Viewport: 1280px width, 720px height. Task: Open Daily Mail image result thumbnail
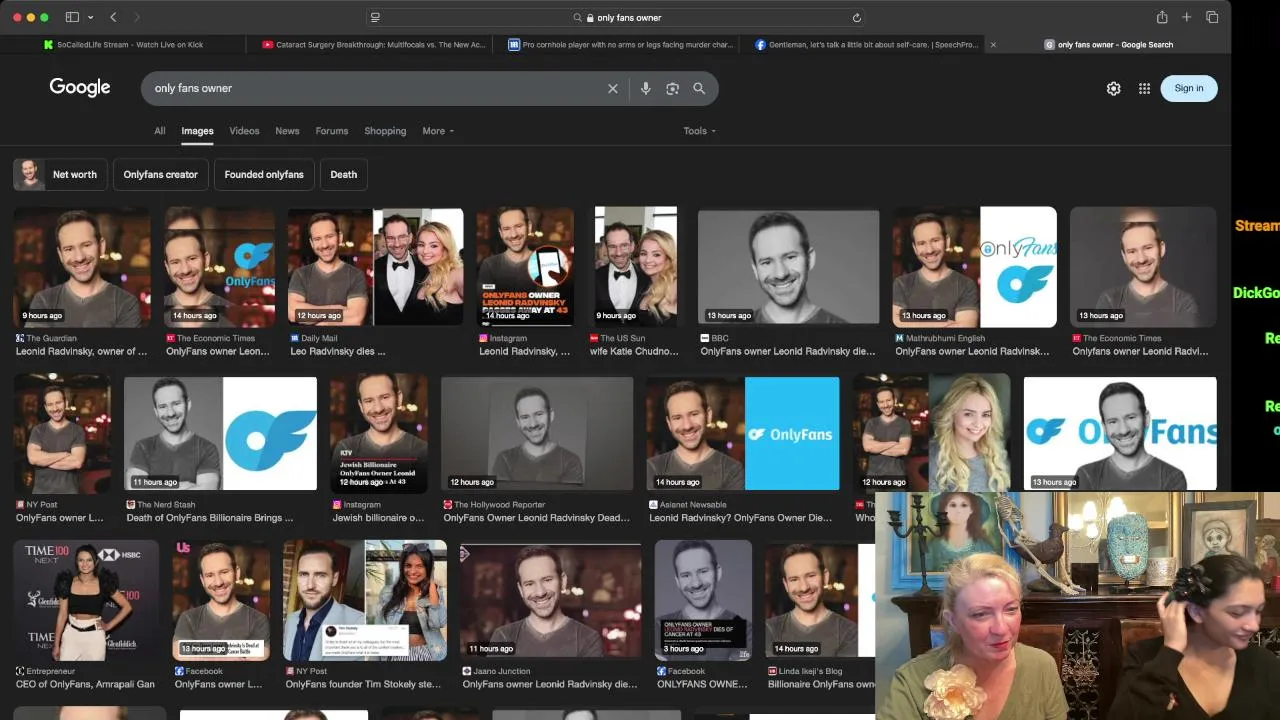pyautogui.click(x=375, y=267)
